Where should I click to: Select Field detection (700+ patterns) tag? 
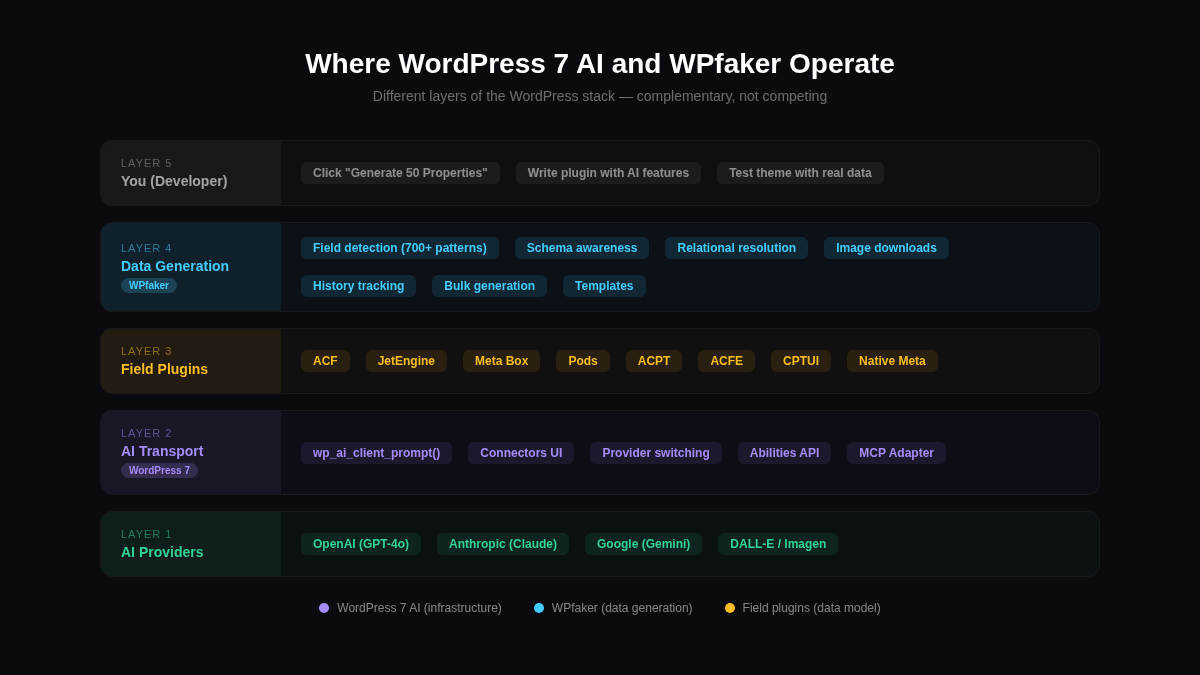pos(400,248)
